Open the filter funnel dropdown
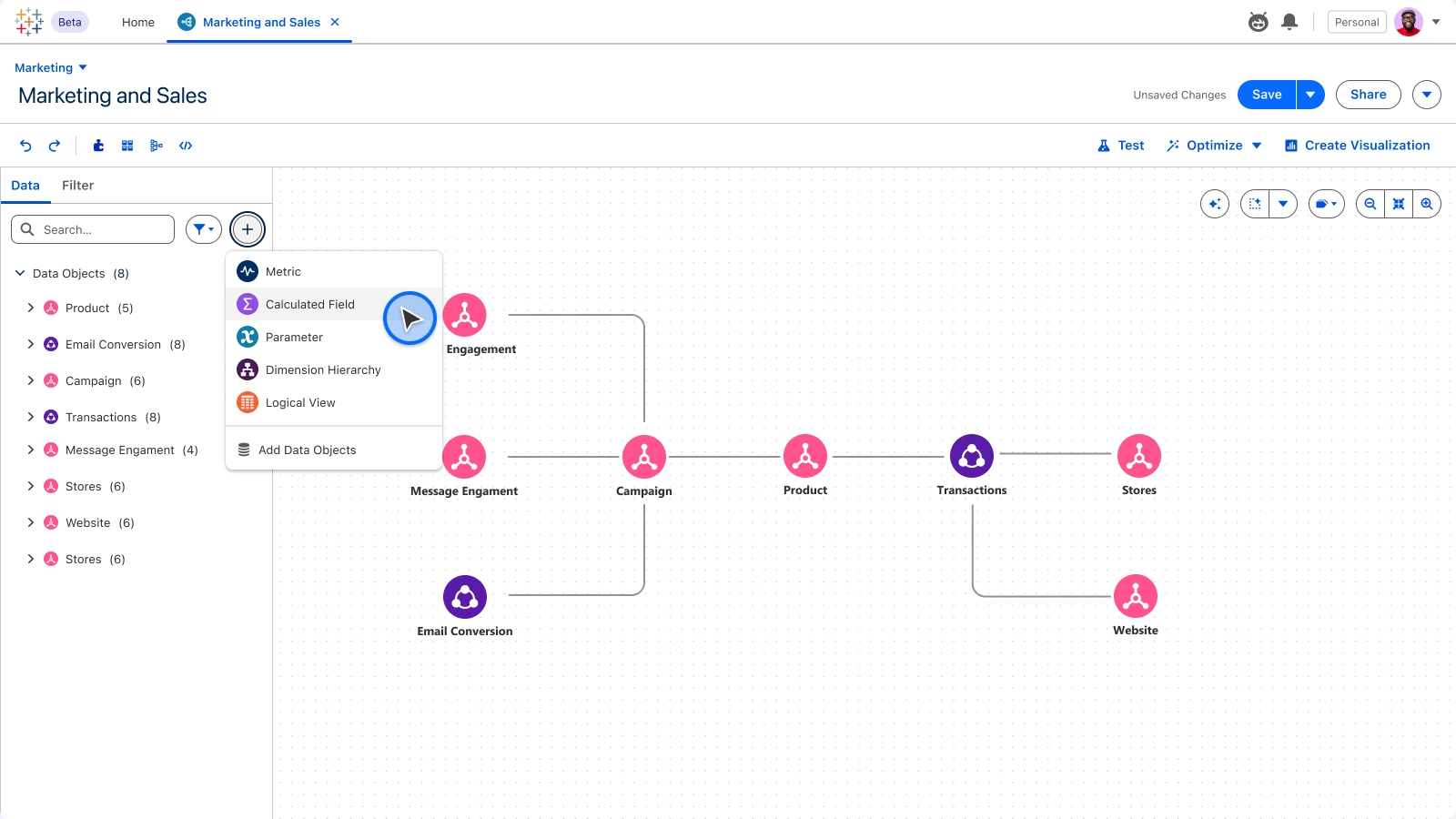The height and width of the screenshot is (819, 1456). [204, 229]
